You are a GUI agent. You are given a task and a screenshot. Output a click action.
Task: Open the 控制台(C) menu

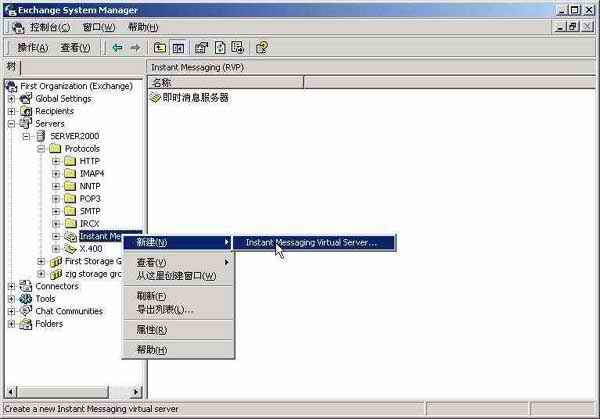coord(50,28)
